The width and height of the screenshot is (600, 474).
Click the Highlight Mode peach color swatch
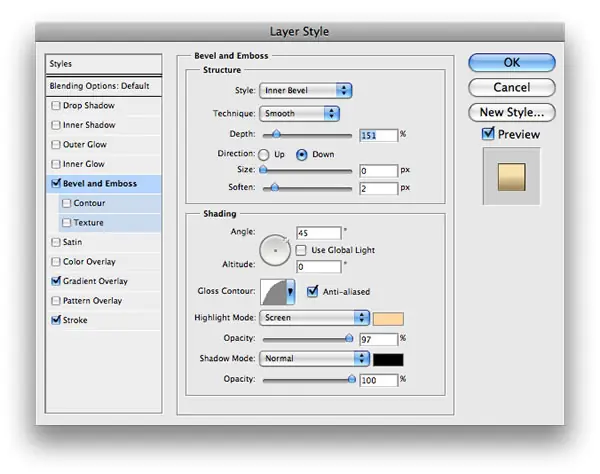[x=388, y=319]
